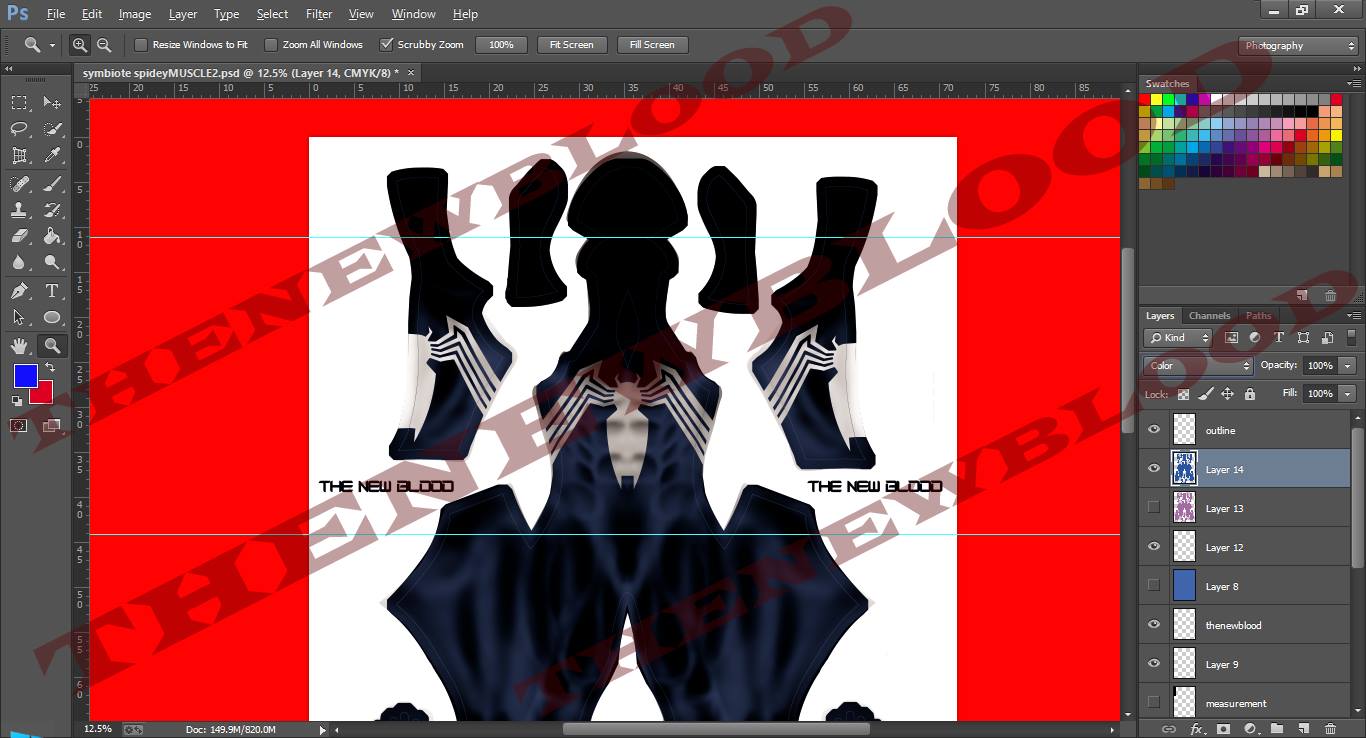This screenshot has height=738, width=1366.
Task: Click the 100% zoom button
Action: (x=501, y=45)
